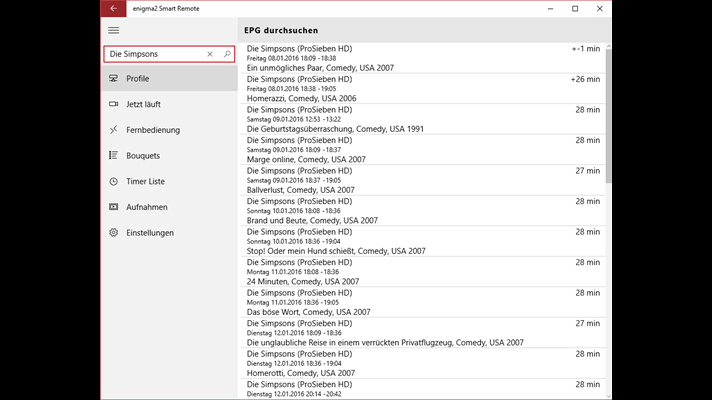
Task: Go back with the red arrow button
Action: coord(113,9)
